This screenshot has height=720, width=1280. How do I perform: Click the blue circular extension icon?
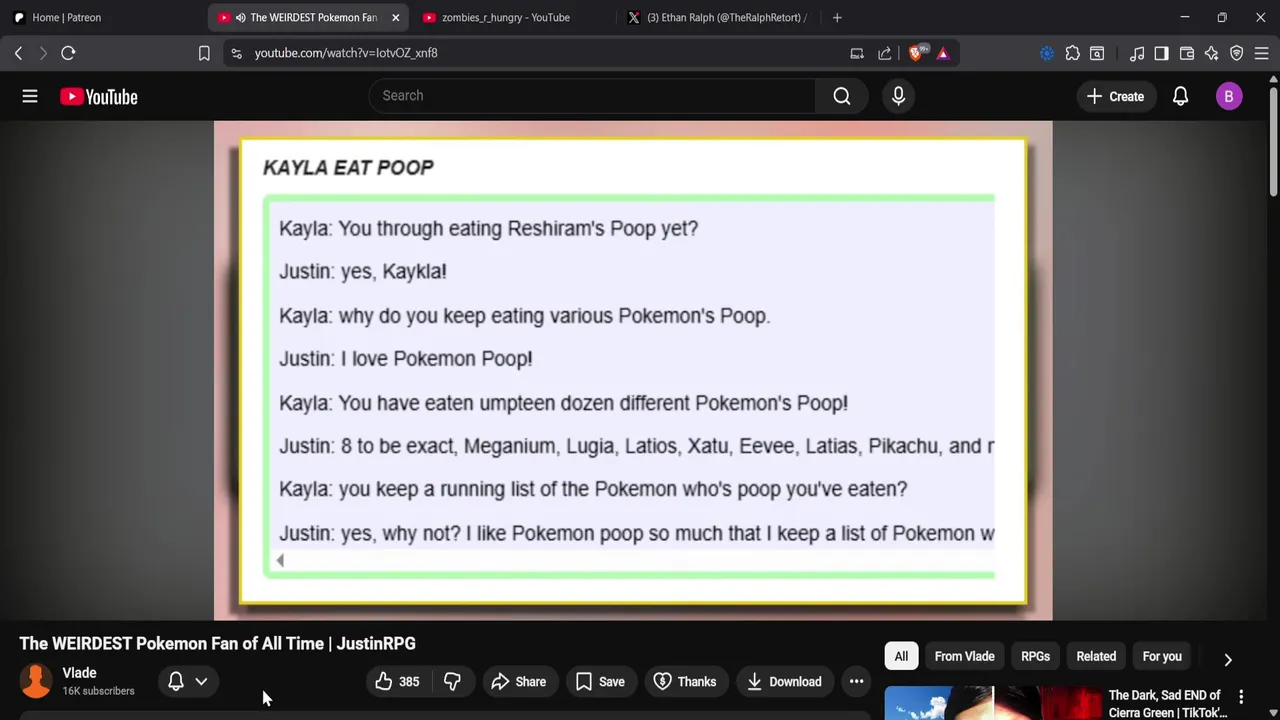(x=1047, y=53)
